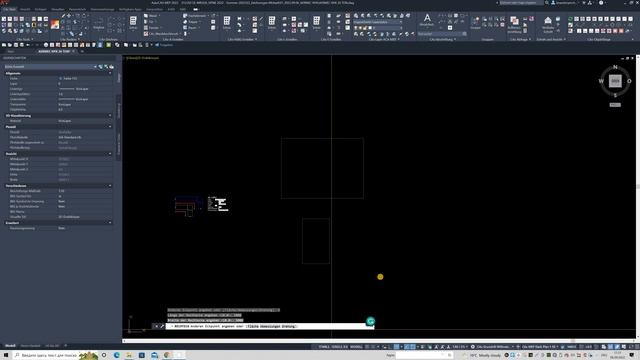The width and height of the screenshot is (640, 360).
Task: Collapse the Plotstil section in Properties
Action: [x=110, y=127]
